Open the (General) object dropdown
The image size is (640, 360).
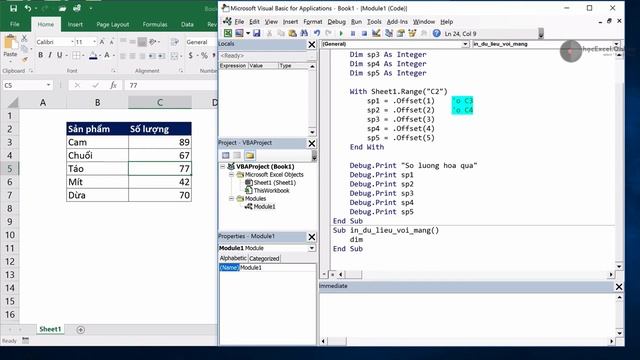coord(465,44)
